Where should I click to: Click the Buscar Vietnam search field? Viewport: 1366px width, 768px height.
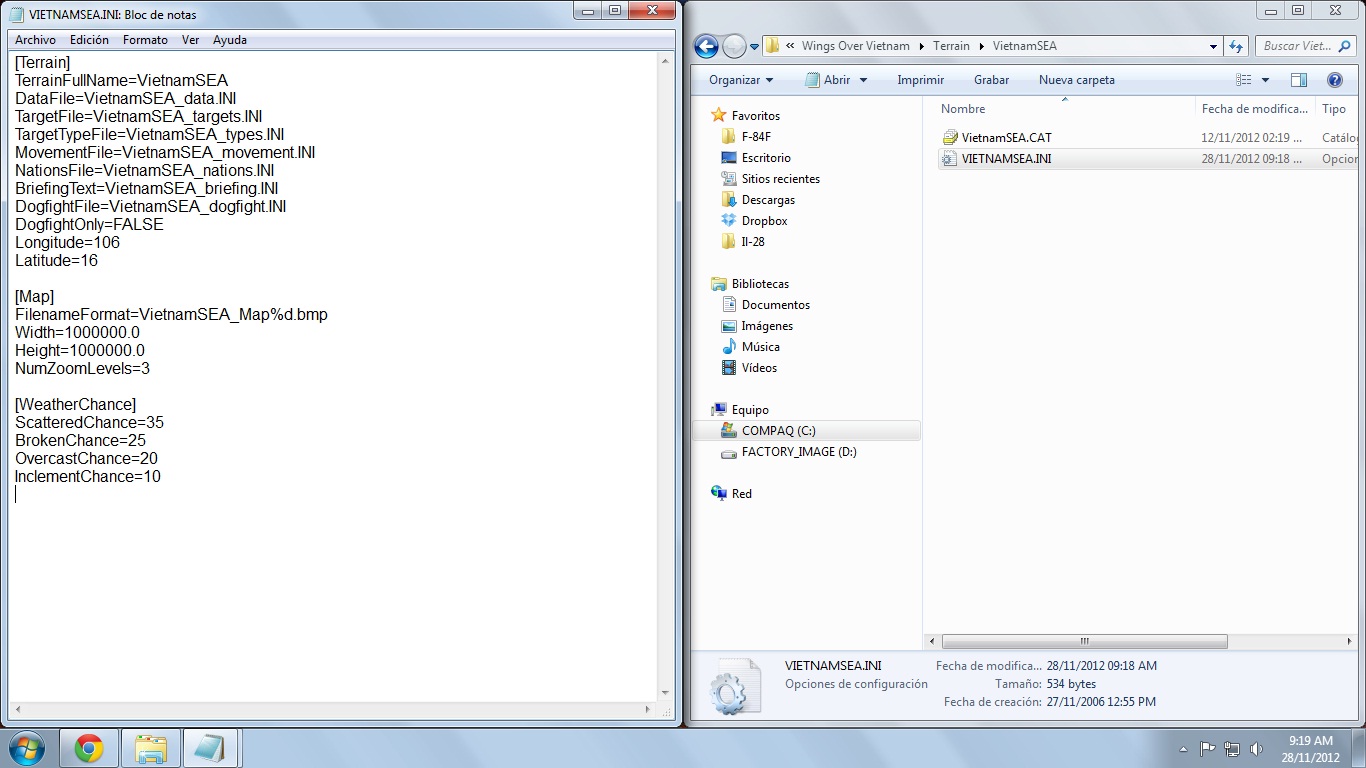point(1297,46)
